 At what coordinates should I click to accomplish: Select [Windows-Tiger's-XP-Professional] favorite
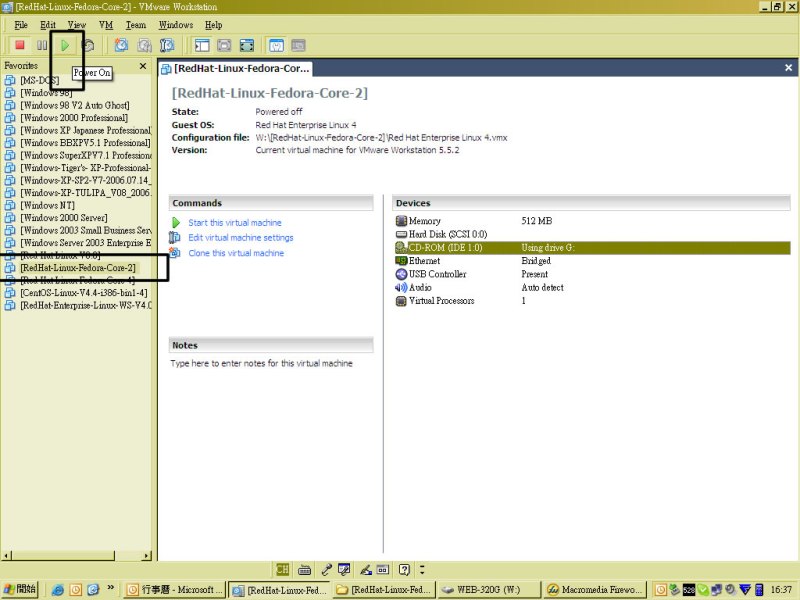coord(86,168)
